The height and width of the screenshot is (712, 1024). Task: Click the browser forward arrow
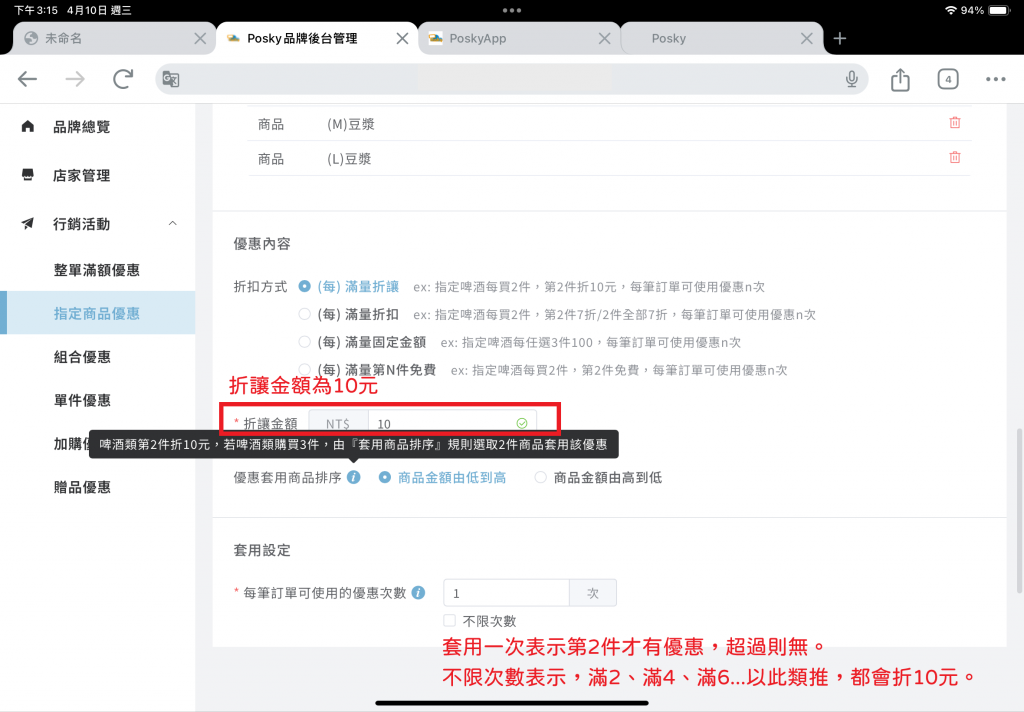[75, 79]
